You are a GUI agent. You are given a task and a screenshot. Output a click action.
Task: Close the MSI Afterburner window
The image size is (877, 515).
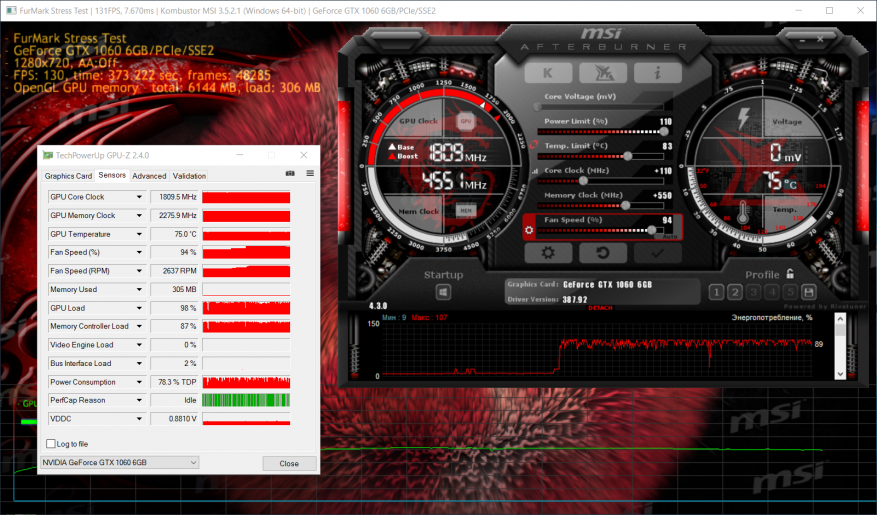coord(820,39)
